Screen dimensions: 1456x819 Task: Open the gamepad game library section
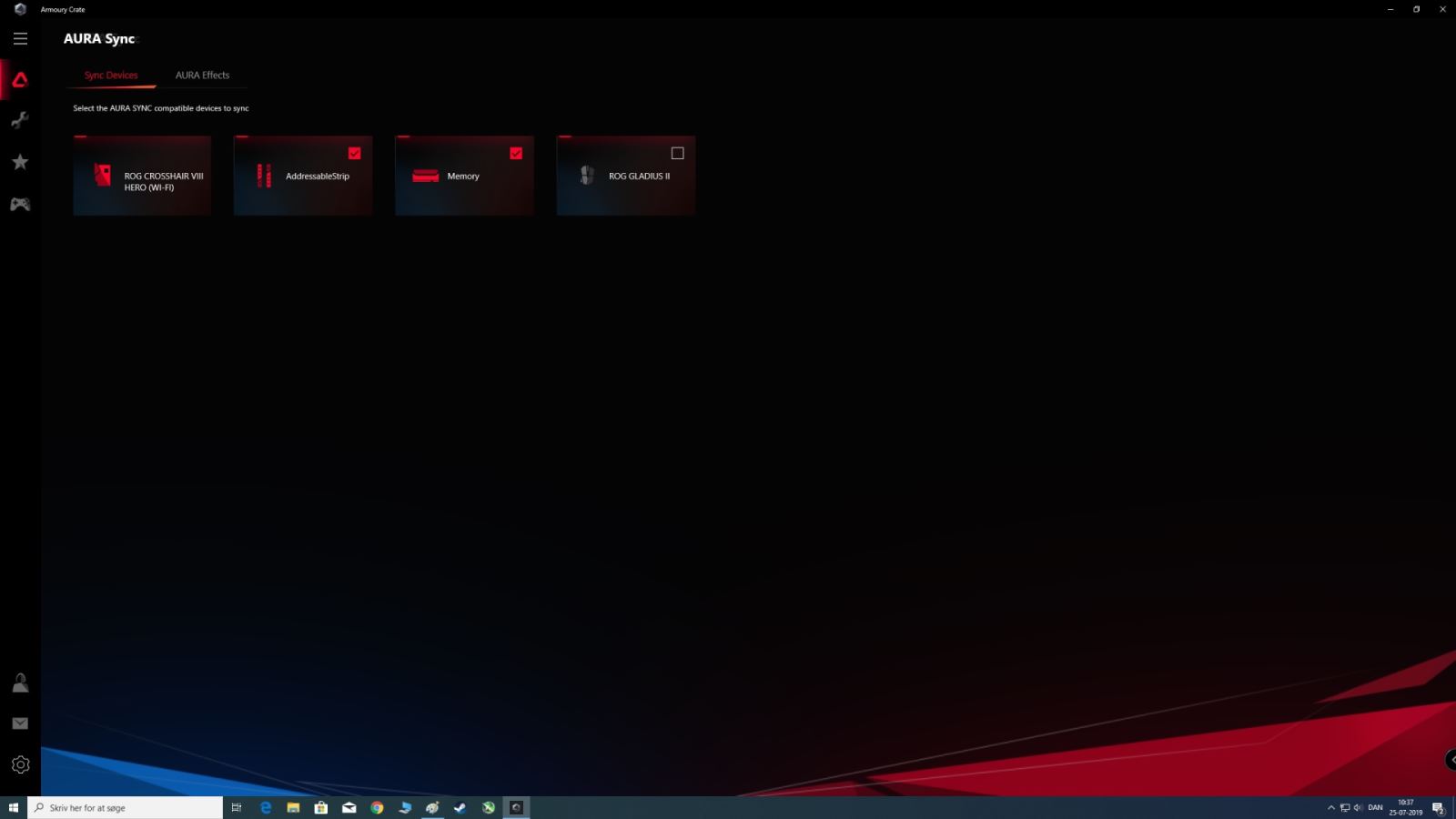click(x=20, y=205)
